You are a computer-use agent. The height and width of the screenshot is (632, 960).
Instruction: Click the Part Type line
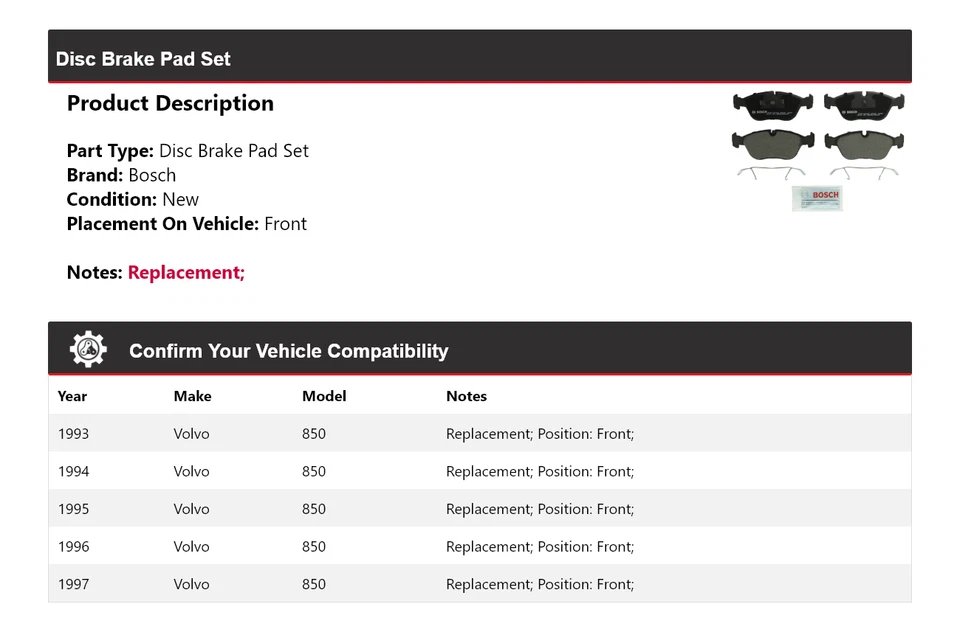point(187,151)
